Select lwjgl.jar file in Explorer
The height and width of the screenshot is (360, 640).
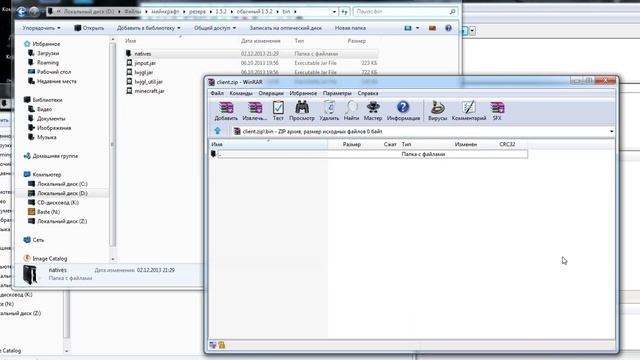click(144, 72)
